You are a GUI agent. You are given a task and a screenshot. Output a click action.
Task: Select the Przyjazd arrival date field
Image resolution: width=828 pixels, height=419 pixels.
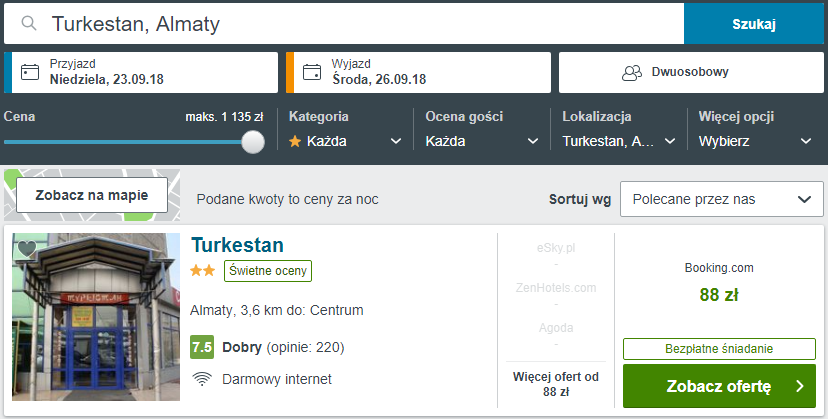pos(141,72)
